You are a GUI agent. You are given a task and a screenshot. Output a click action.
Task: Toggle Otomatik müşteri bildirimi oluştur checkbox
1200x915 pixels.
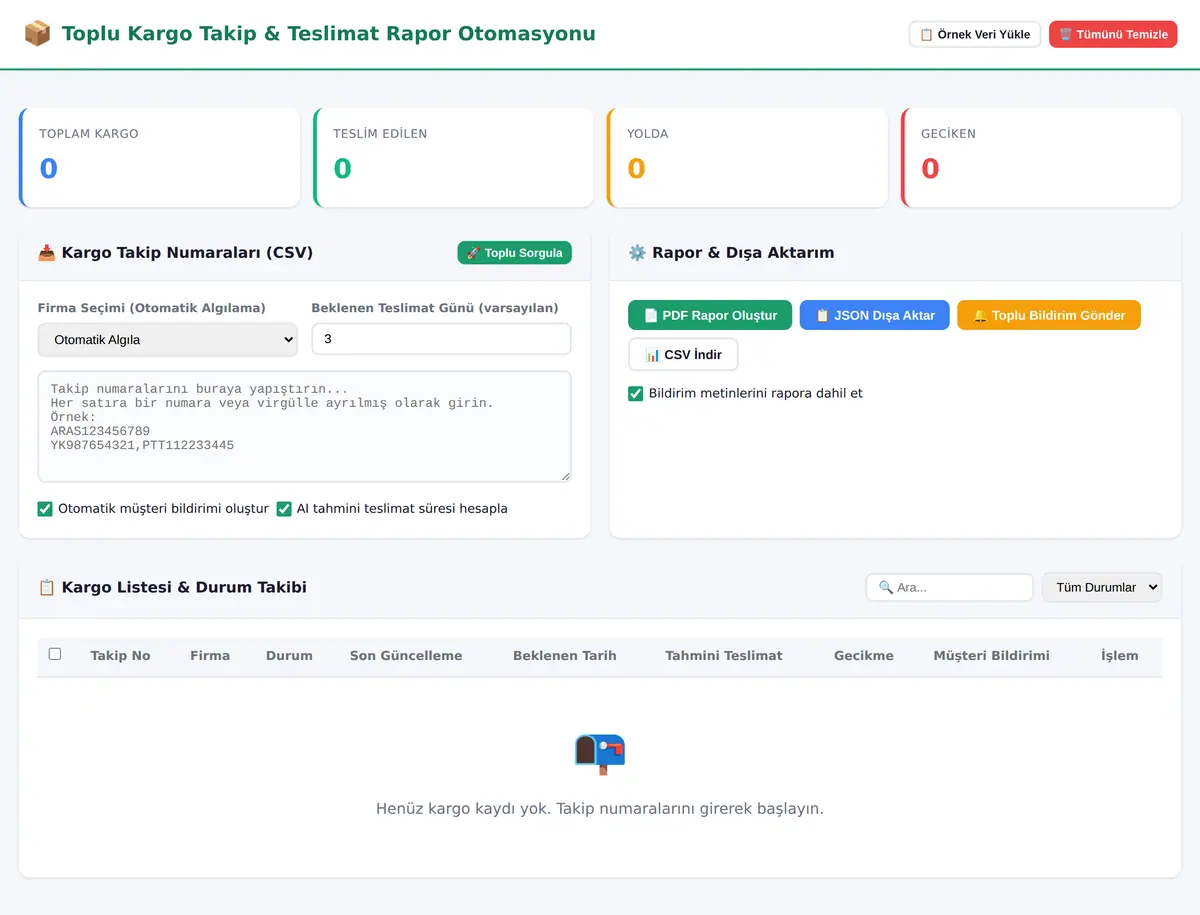[x=45, y=509]
